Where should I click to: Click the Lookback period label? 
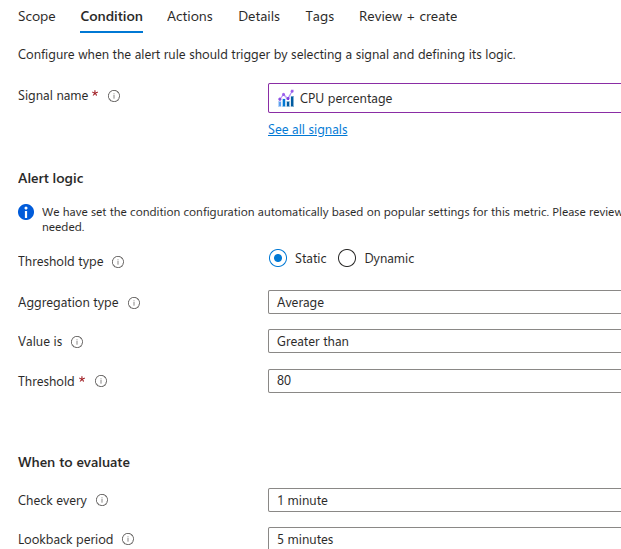coord(65,539)
